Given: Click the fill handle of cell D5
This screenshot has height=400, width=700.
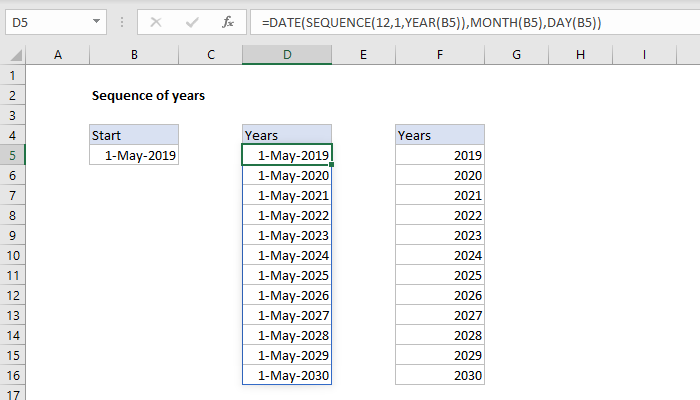Looking at the screenshot, I should pyautogui.click(x=332, y=165).
